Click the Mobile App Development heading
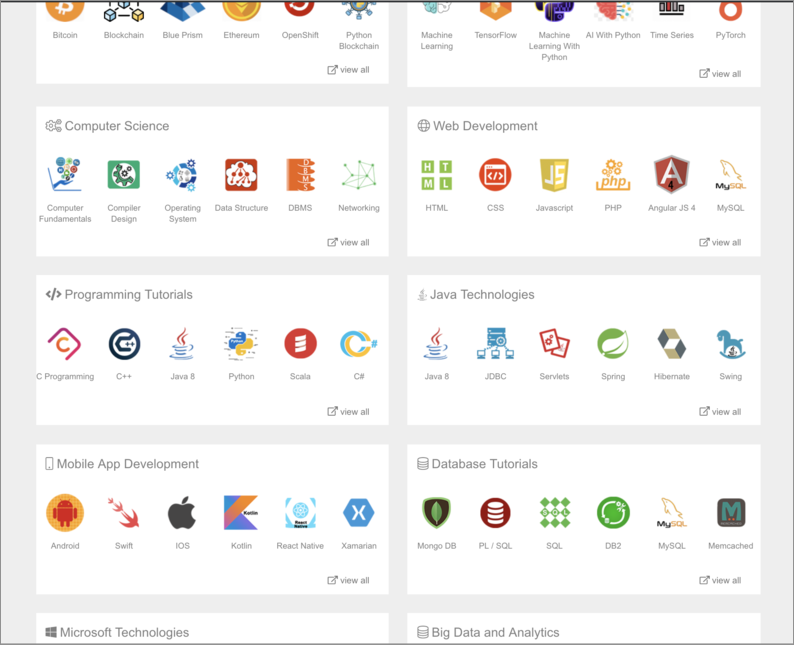 (127, 464)
